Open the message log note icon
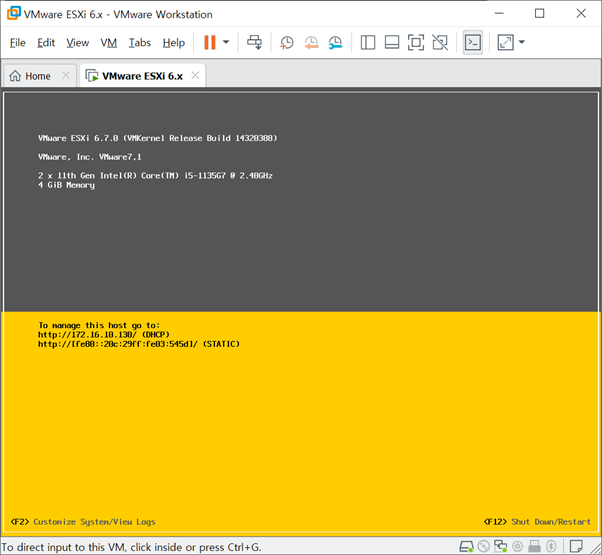This screenshot has width=602, height=555. [x=576, y=546]
